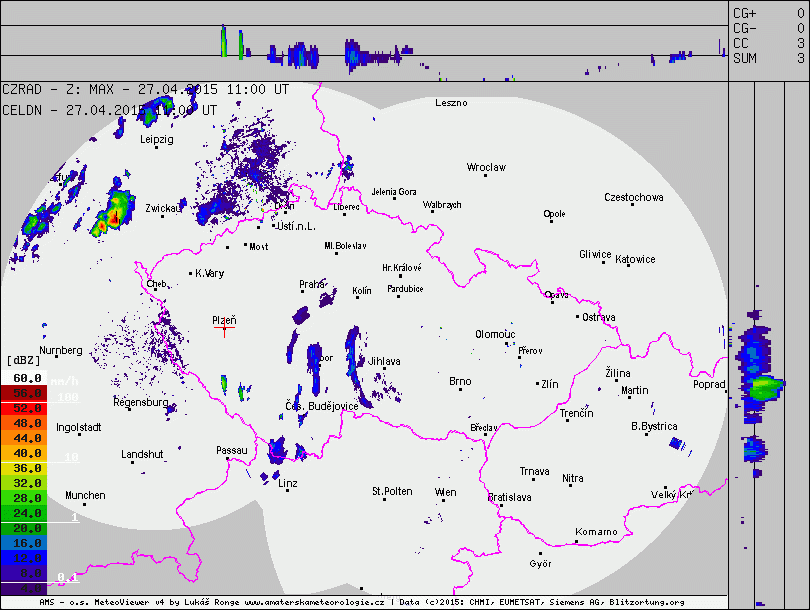Pick the 36.0 dBZ yellow legend color
Screen dimensions: 810x610
pos(26,467)
